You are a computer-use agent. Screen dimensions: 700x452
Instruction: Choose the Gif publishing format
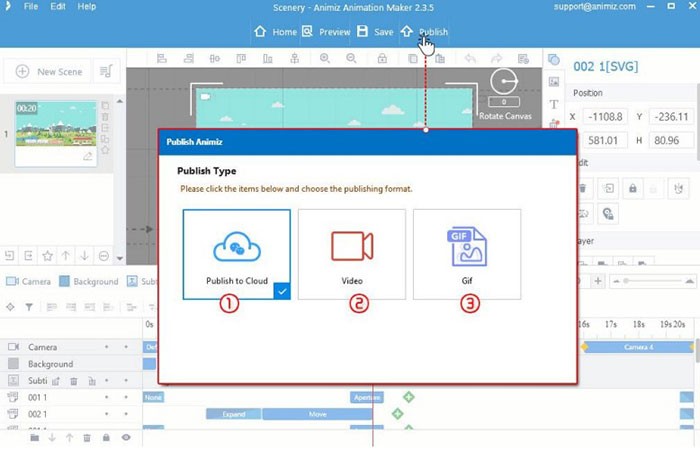[x=467, y=254]
